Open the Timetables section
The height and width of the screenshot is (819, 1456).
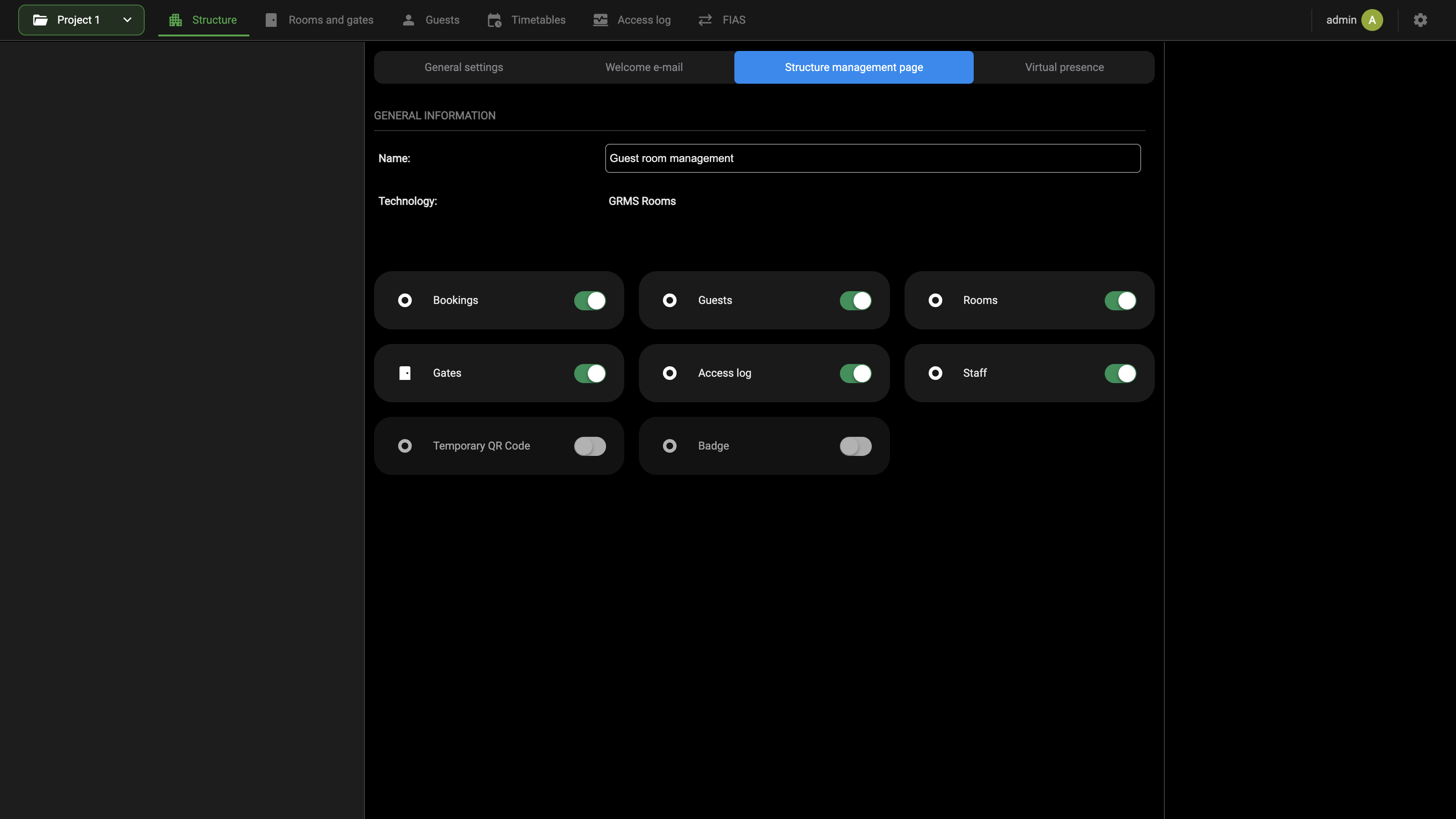[x=527, y=20]
